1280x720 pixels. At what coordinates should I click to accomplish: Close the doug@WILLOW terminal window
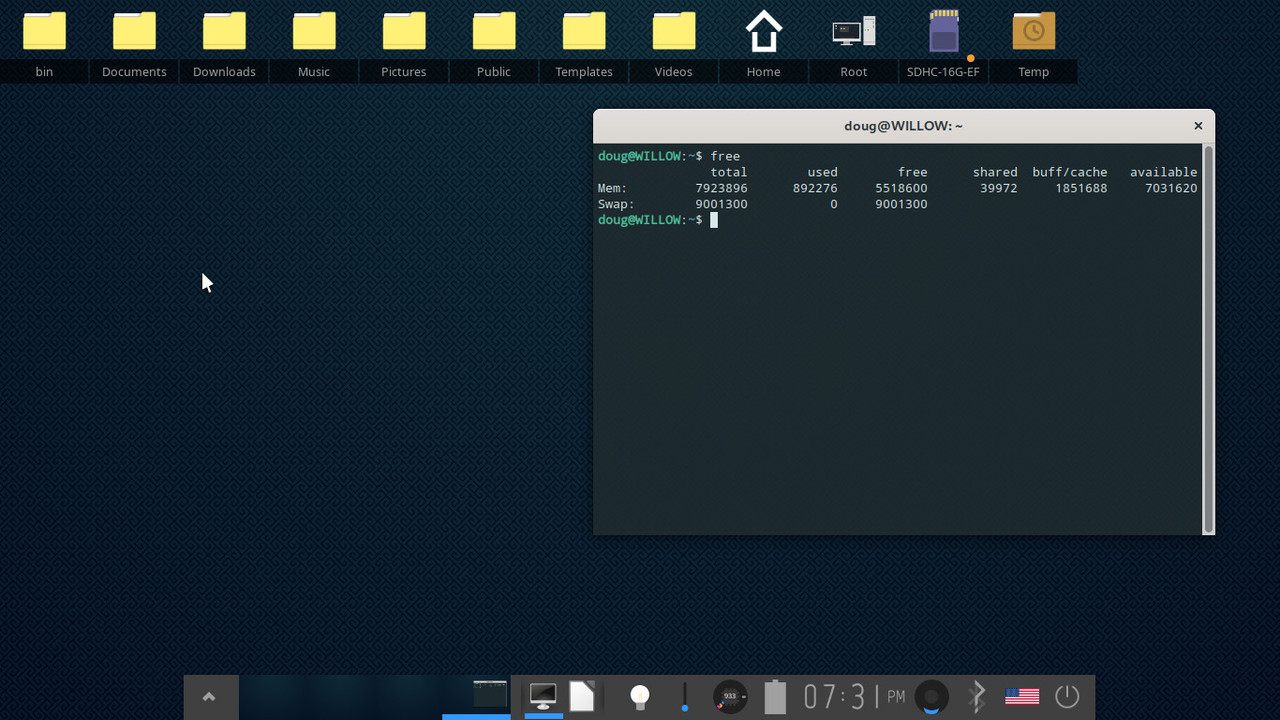coord(1198,126)
